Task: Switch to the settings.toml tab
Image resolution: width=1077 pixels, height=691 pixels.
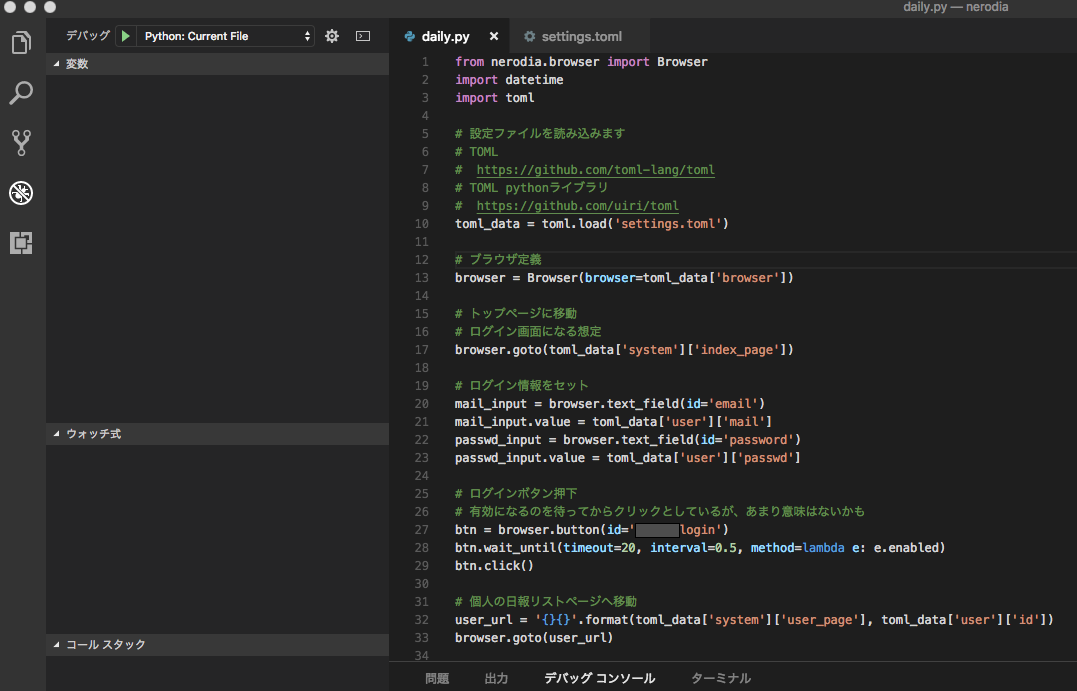Action: click(x=581, y=36)
